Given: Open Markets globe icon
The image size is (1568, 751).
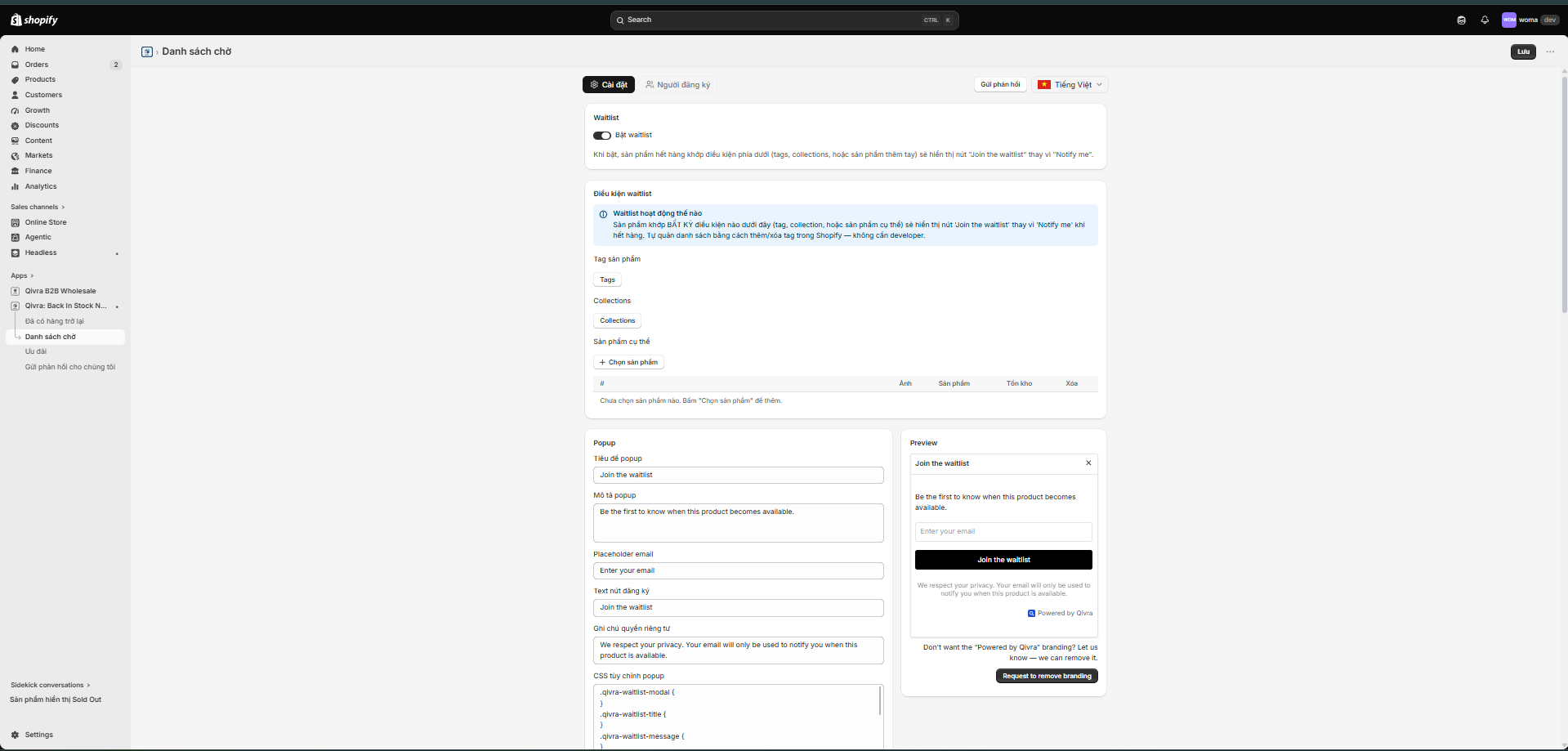Looking at the screenshot, I should (x=15, y=156).
